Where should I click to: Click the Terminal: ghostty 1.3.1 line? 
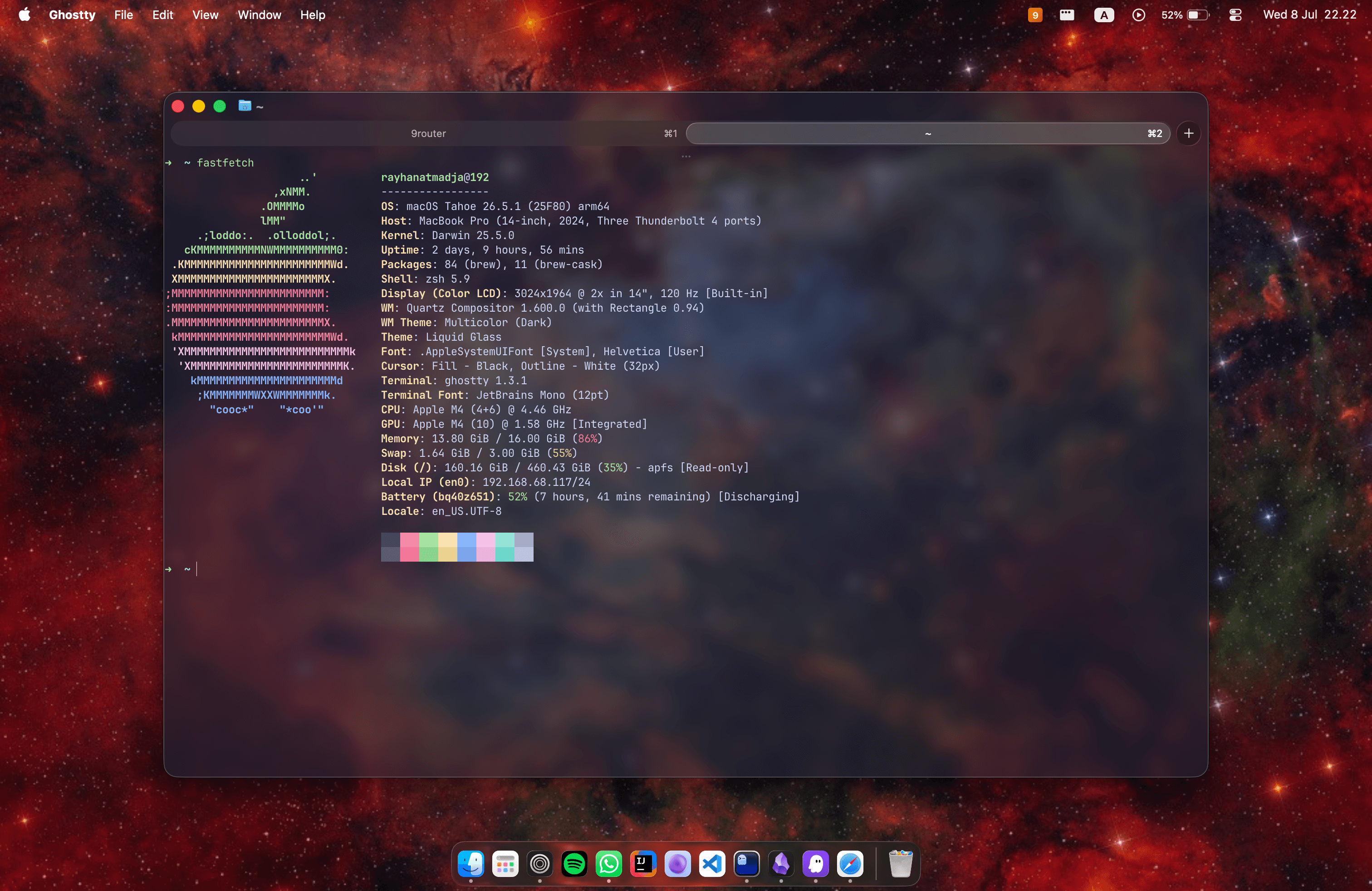[454, 380]
